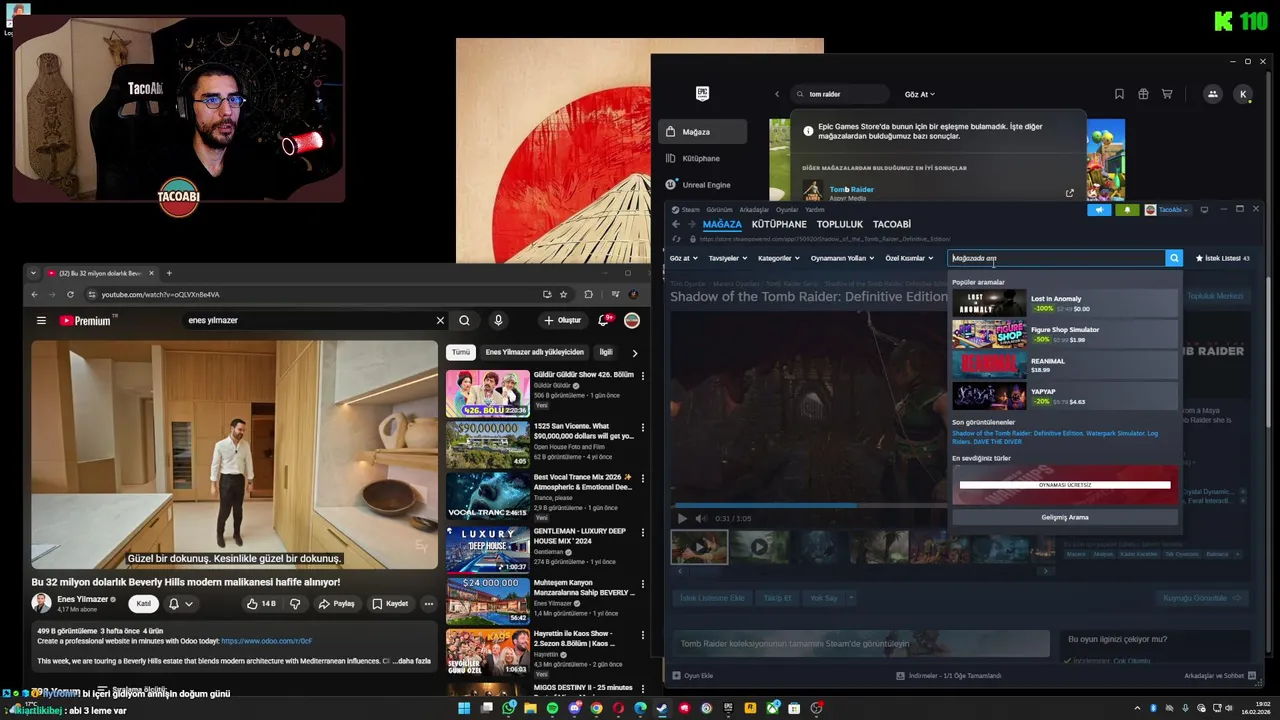This screenshot has height=720, width=1280.
Task: Start YouTube voice search microphone
Action: 498,321
